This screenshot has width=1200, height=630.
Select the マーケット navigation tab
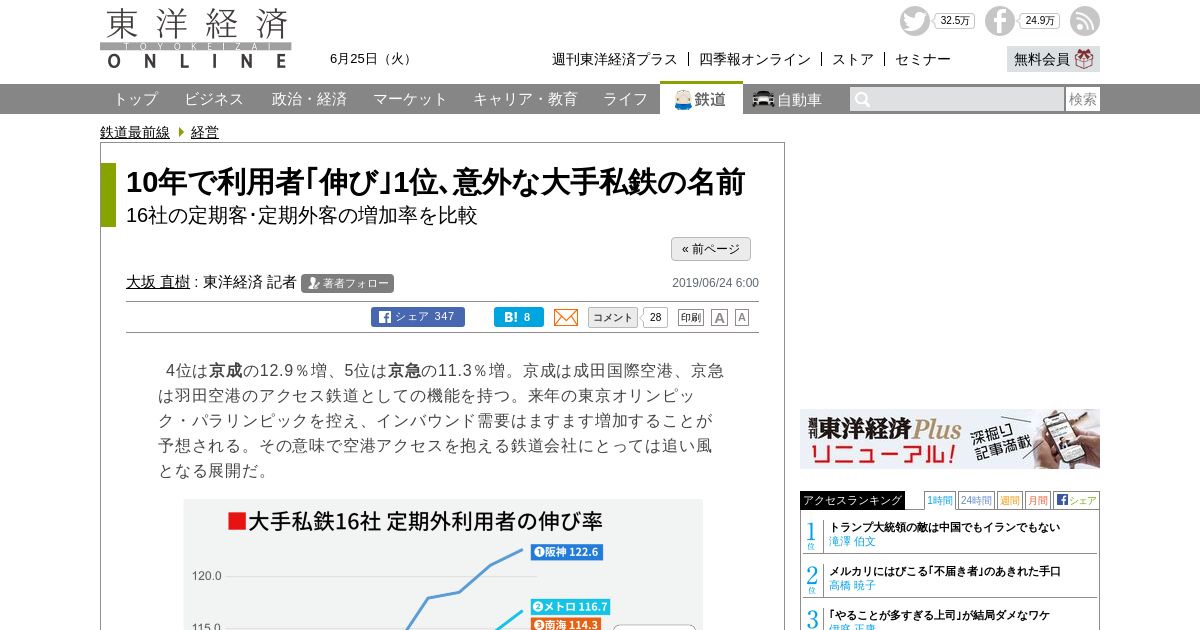tap(410, 99)
